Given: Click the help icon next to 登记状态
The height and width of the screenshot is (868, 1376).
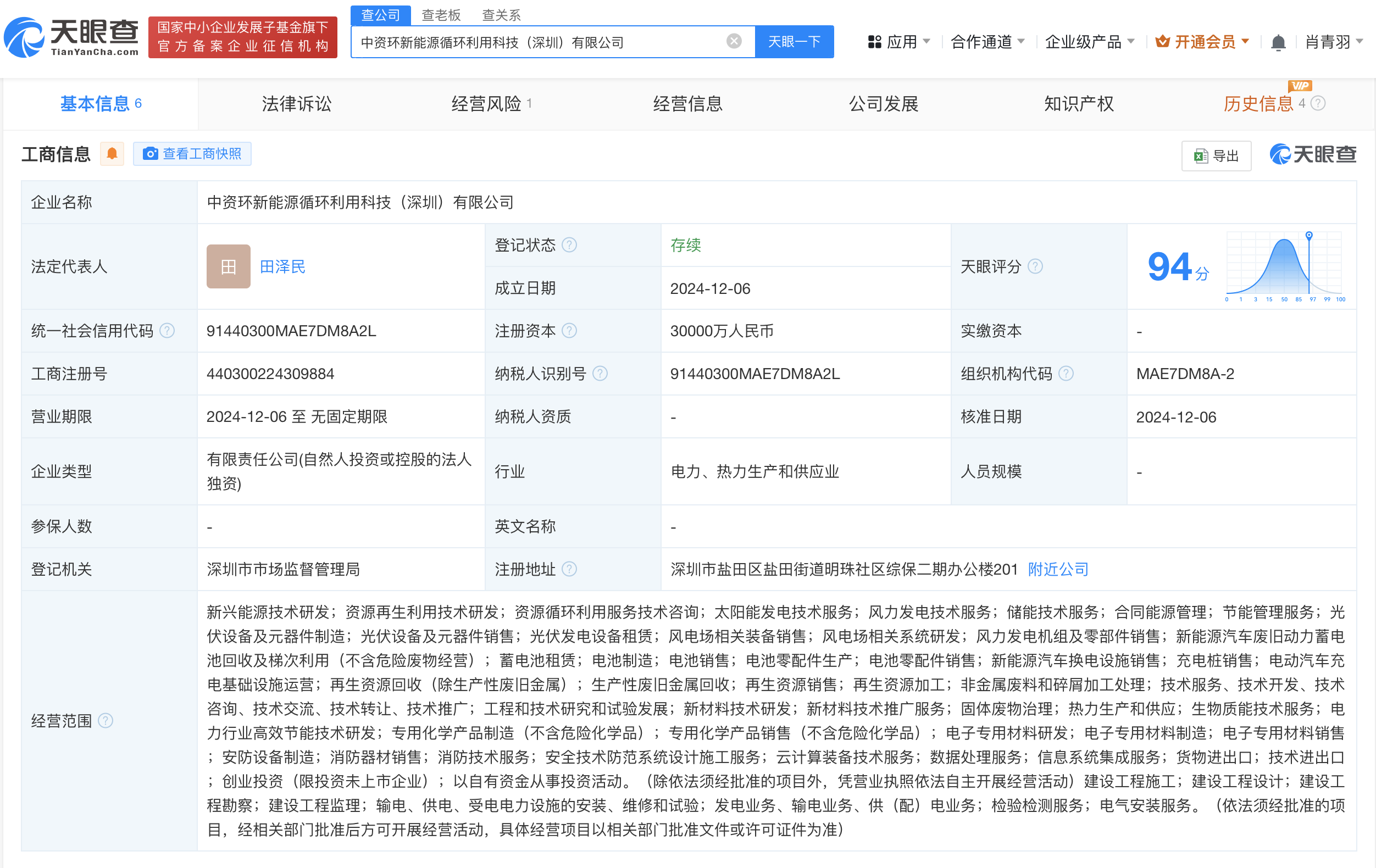Looking at the screenshot, I should [569, 245].
